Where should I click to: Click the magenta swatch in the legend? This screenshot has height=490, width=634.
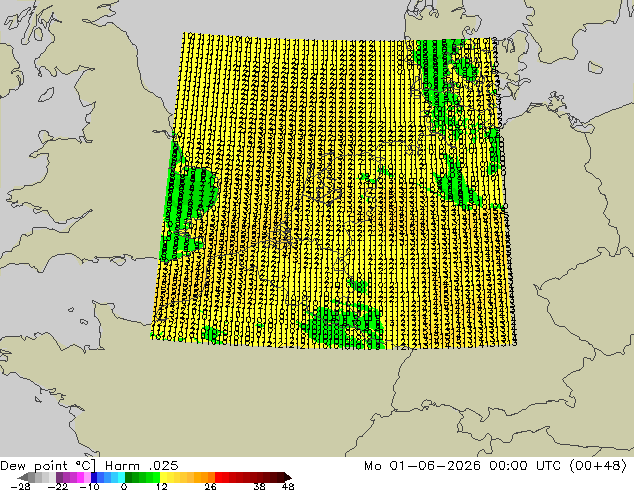coord(80,477)
